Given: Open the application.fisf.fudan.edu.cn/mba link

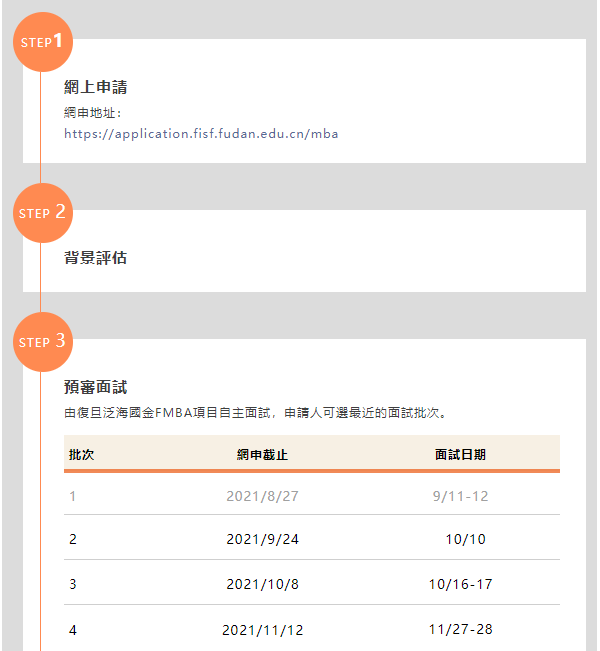Looking at the screenshot, I should coord(202,133).
